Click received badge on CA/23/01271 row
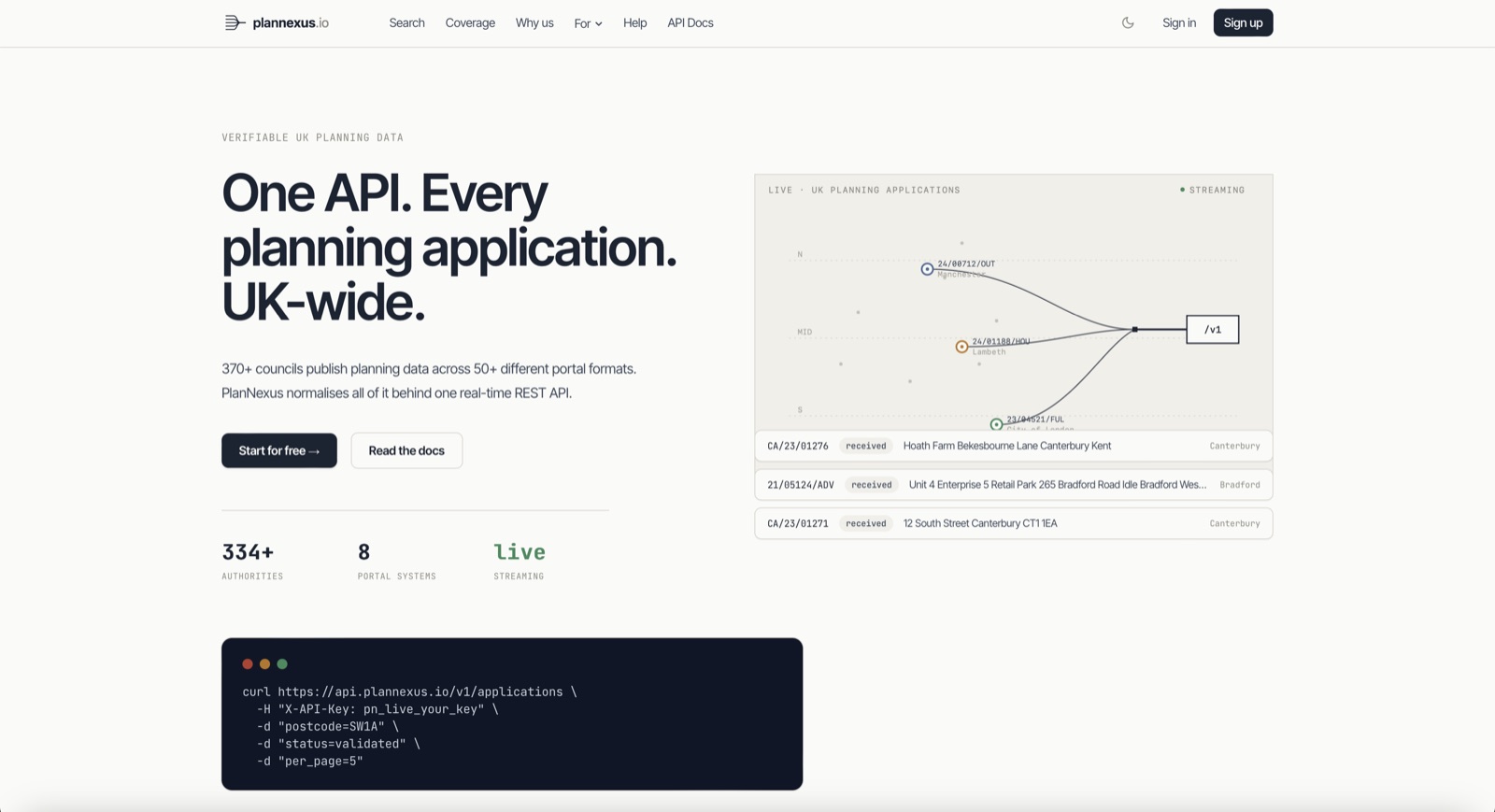Viewport: 1495px width, 812px height. [866, 523]
